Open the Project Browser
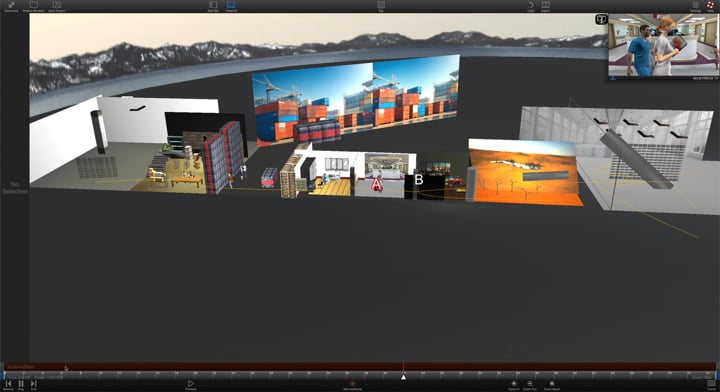The image size is (720, 392). tap(34, 5)
